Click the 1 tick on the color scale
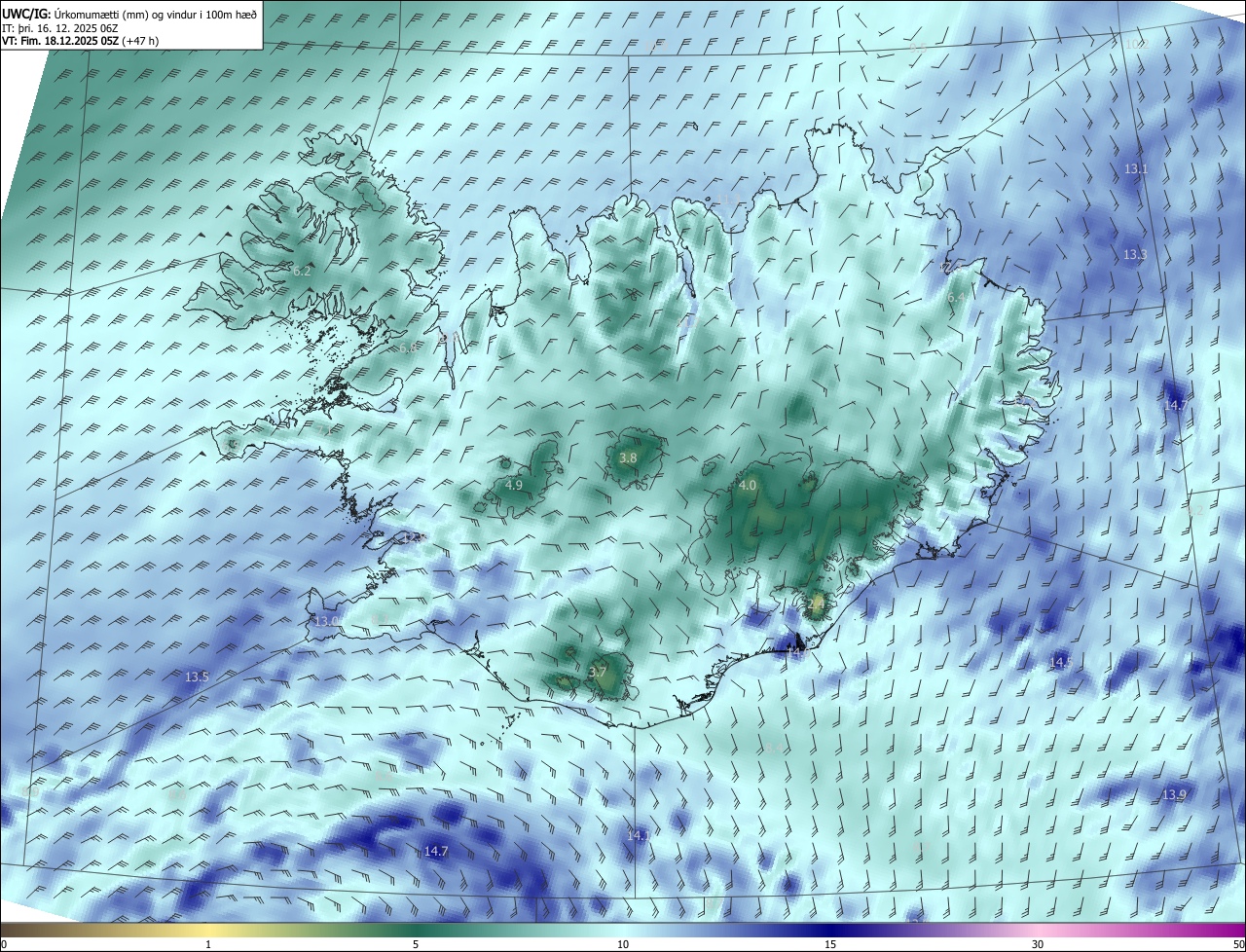The height and width of the screenshot is (952, 1246). pos(208,944)
